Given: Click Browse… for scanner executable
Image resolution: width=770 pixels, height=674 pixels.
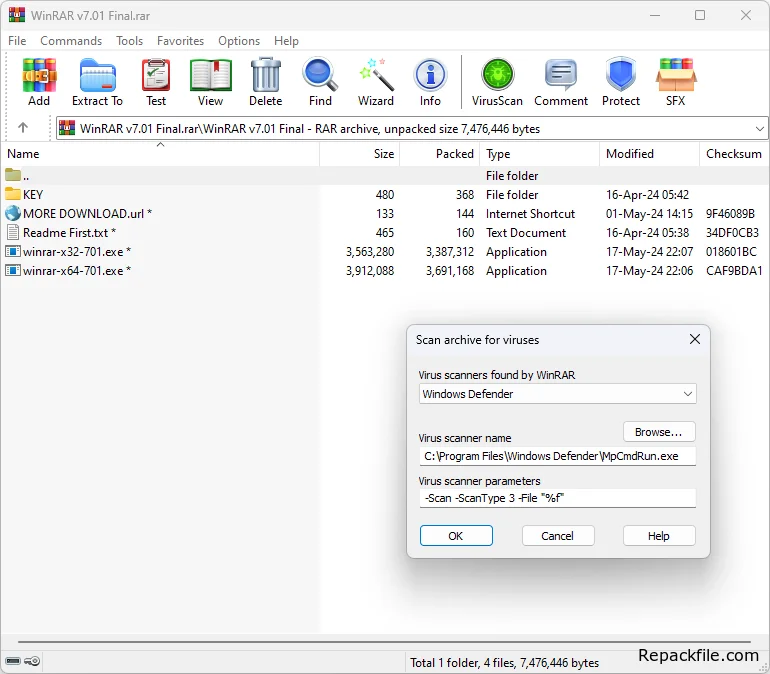Looking at the screenshot, I should point(659,432).
